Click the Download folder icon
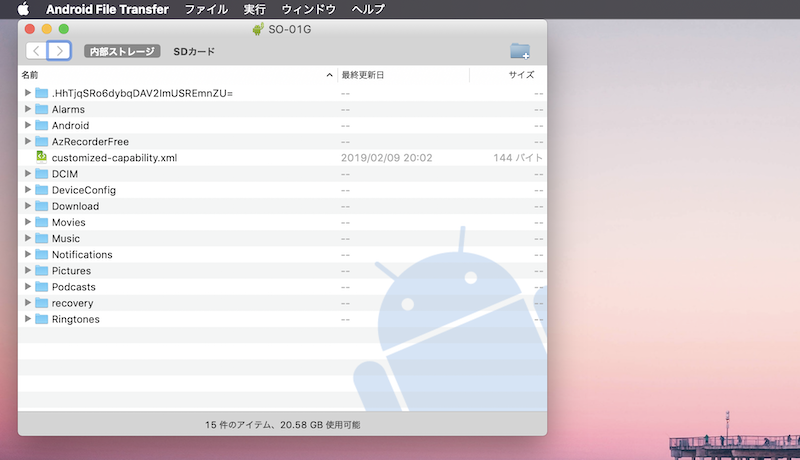This screenshot has height=460, width=800. click(42, 206)
